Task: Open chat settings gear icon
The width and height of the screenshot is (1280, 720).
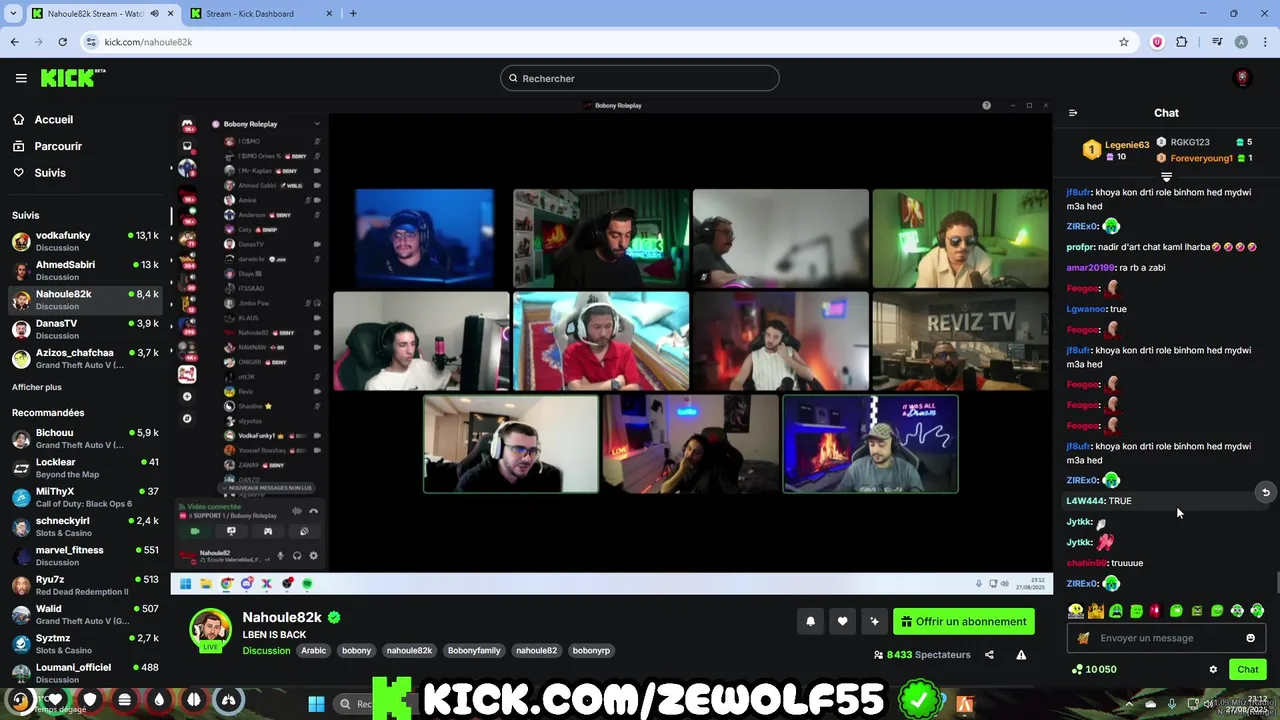Action: click(1213, 670)
